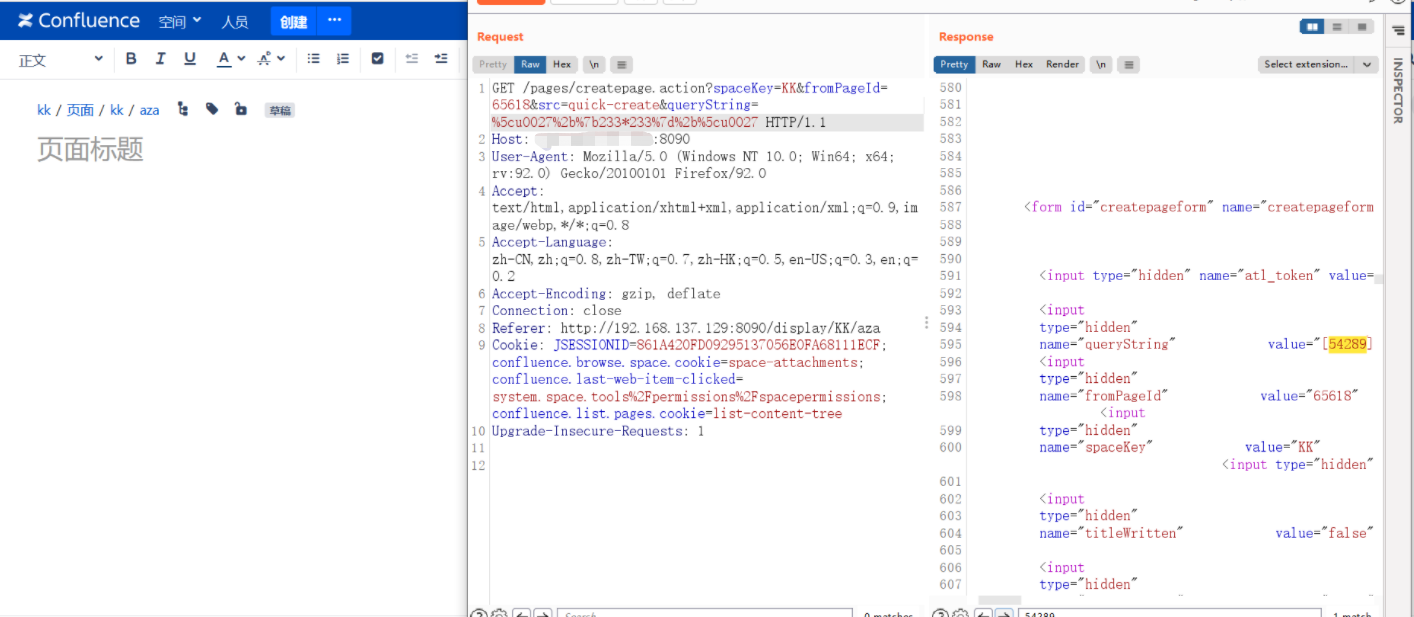Click the 草稿 draft badge

[x=279, y=110]
